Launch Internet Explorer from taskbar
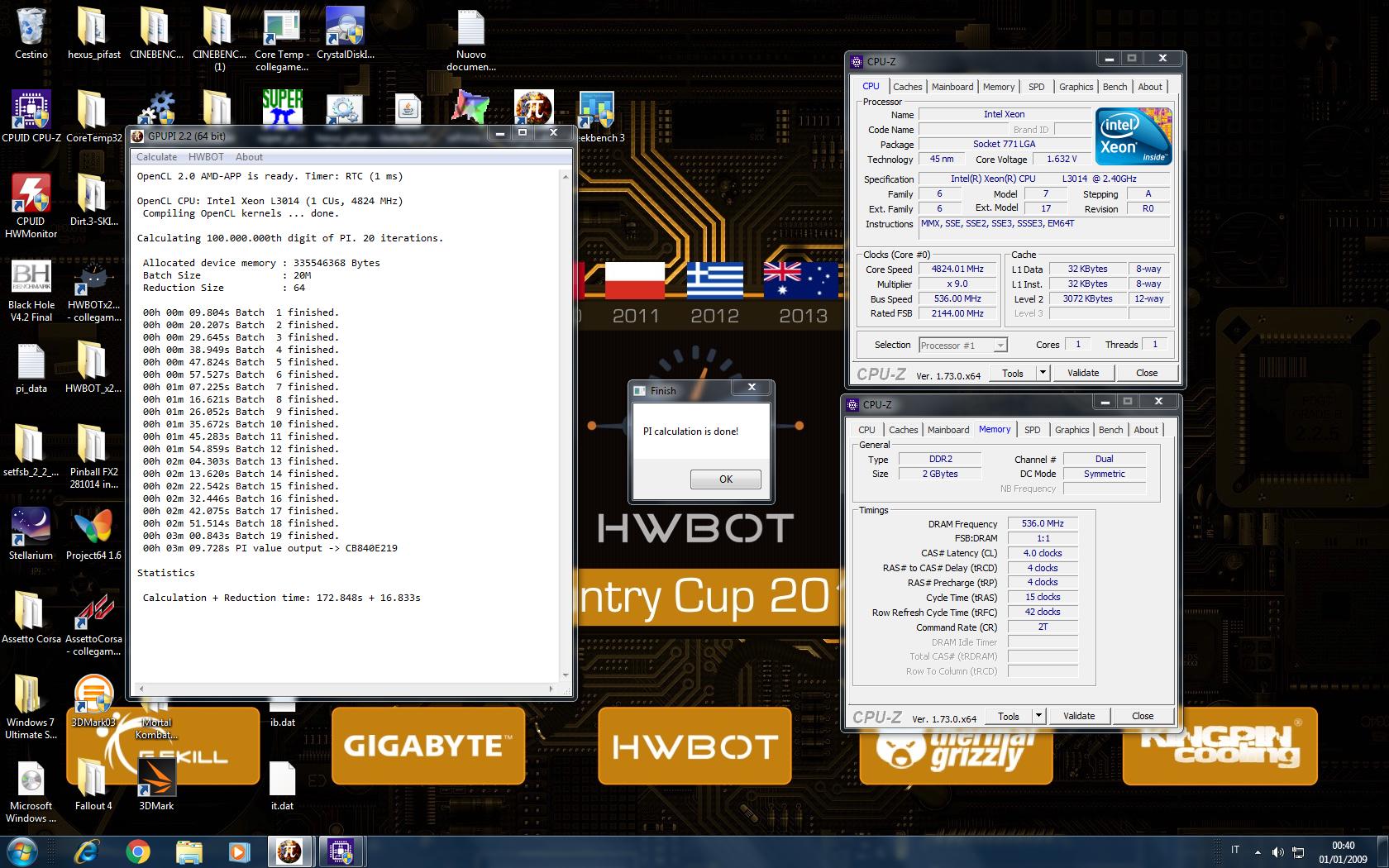 point(85,851)
